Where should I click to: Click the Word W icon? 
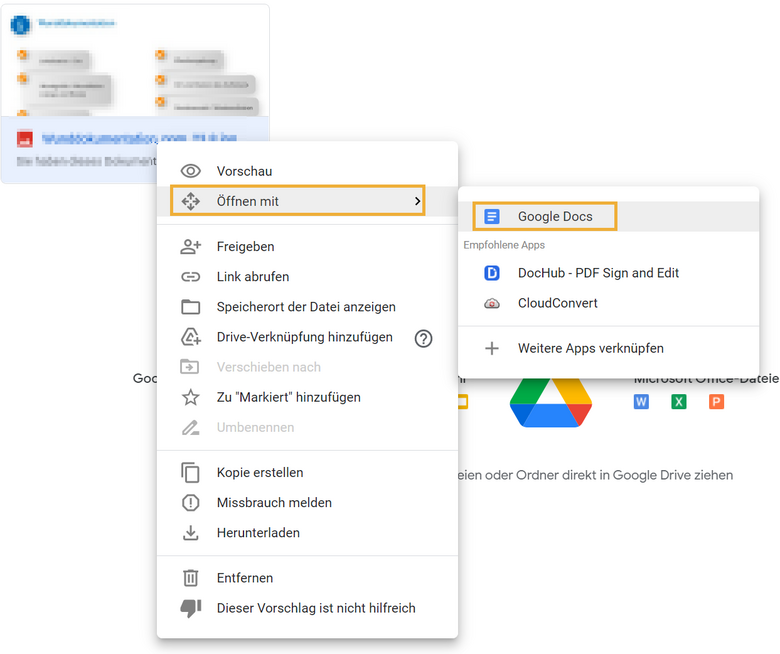641,401
